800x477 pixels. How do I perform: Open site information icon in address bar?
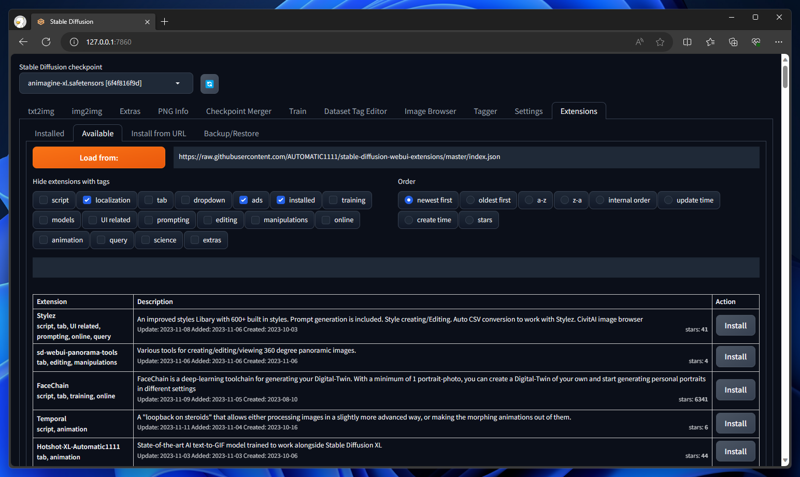(74, 42)
